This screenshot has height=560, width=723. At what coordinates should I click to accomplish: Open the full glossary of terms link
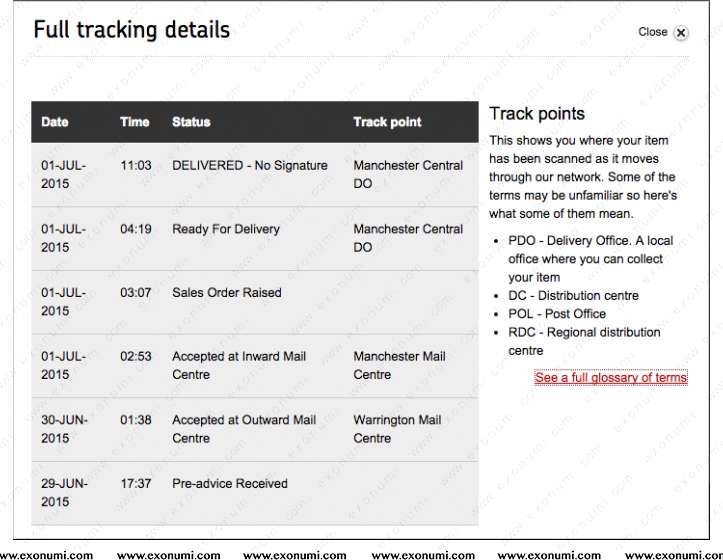coord(611,378)
